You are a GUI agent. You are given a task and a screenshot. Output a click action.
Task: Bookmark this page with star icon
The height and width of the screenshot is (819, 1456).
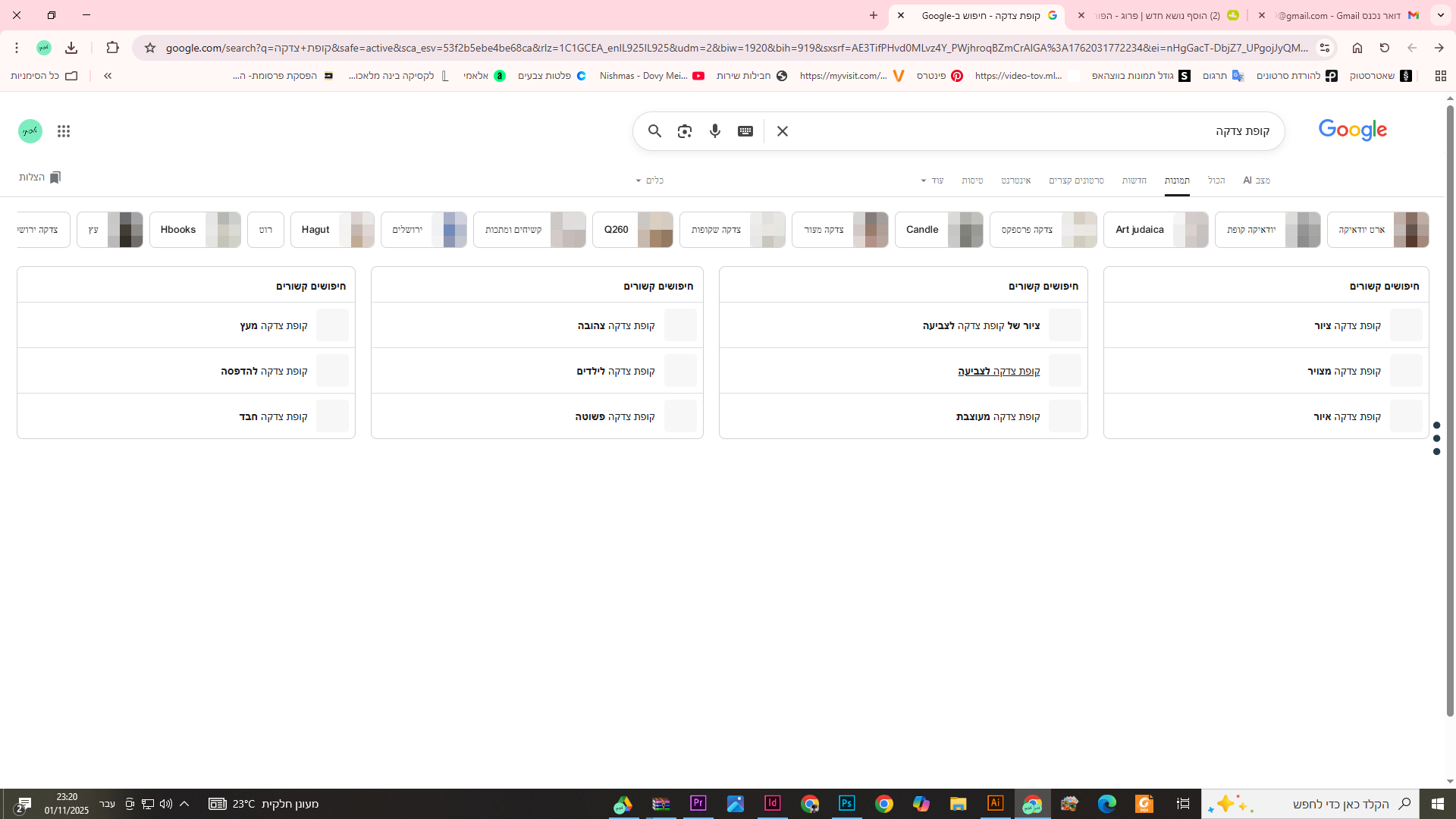coord(150,48)
